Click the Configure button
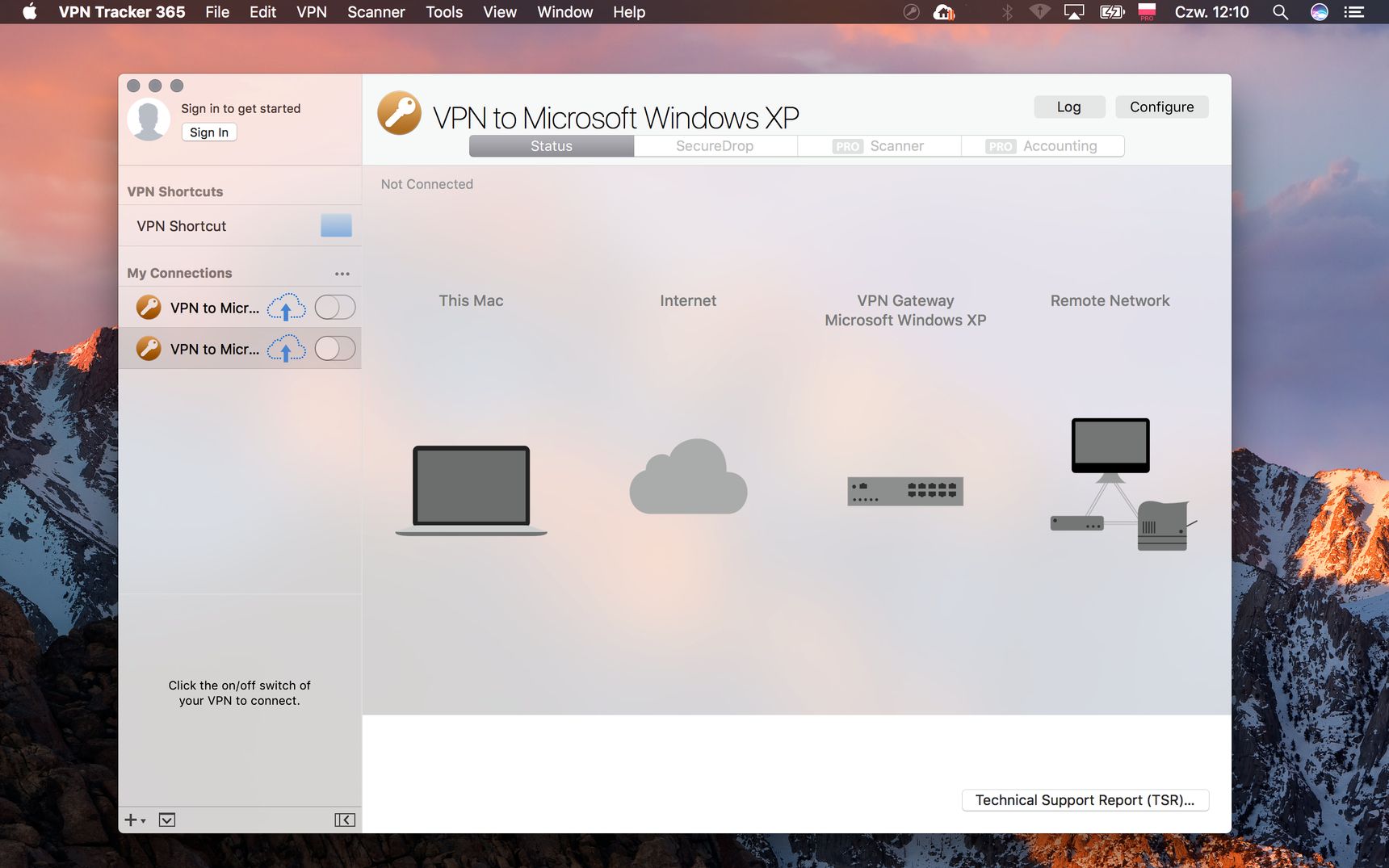 pos(1162,107)
